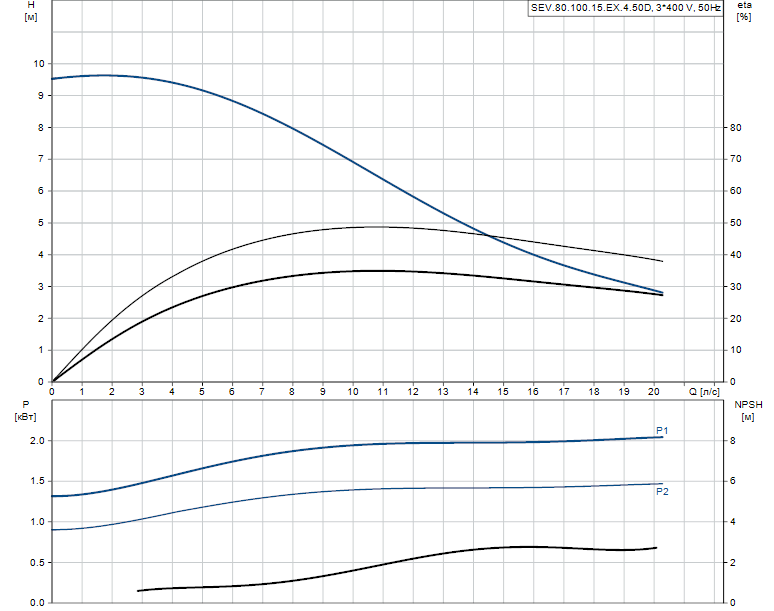Click the left start of the NPSH curve
The height and width of the screenshot is (611, 774).
click(138, 590)
